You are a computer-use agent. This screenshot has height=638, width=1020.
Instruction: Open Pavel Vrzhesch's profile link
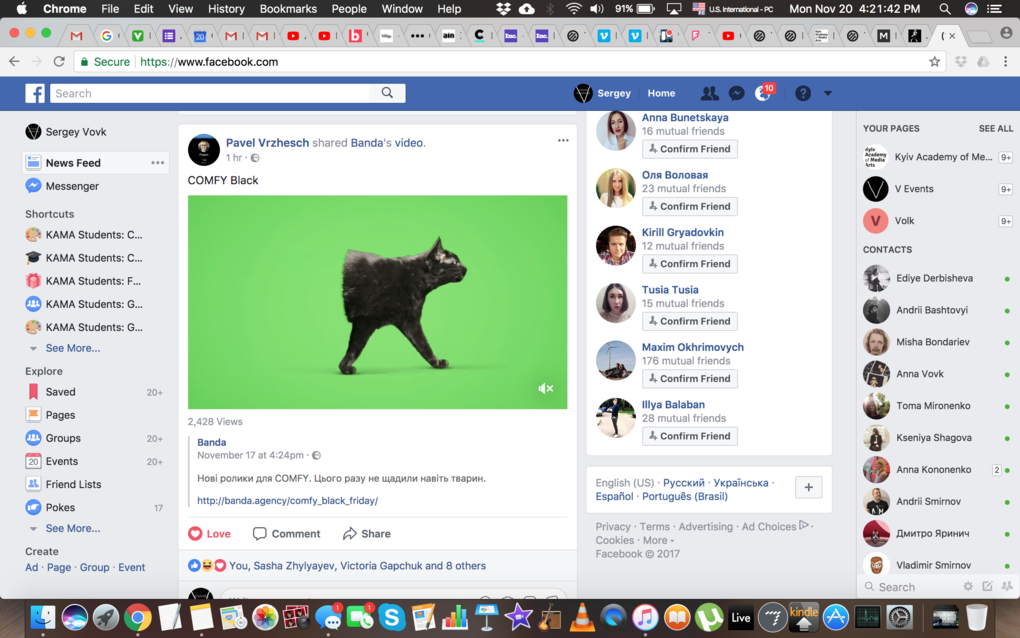click(267, 142)
